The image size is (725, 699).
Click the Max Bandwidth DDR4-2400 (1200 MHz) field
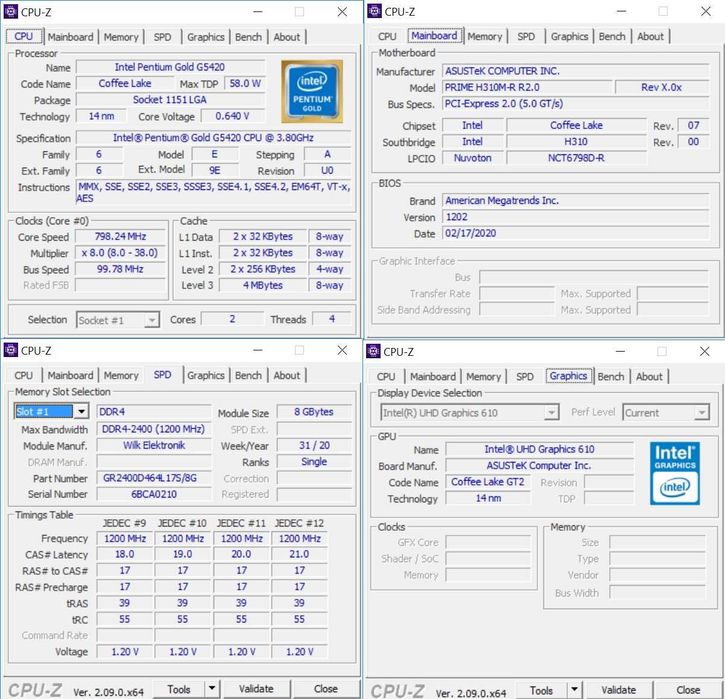[154, 429]
